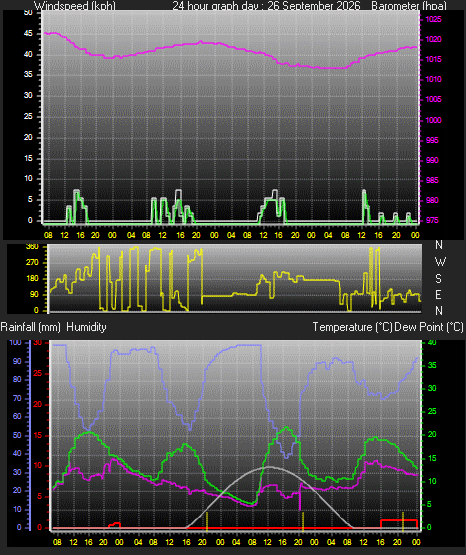
Task: Click barometer axis value 1010
Action: pyautogui.click(x=433, y=79)
